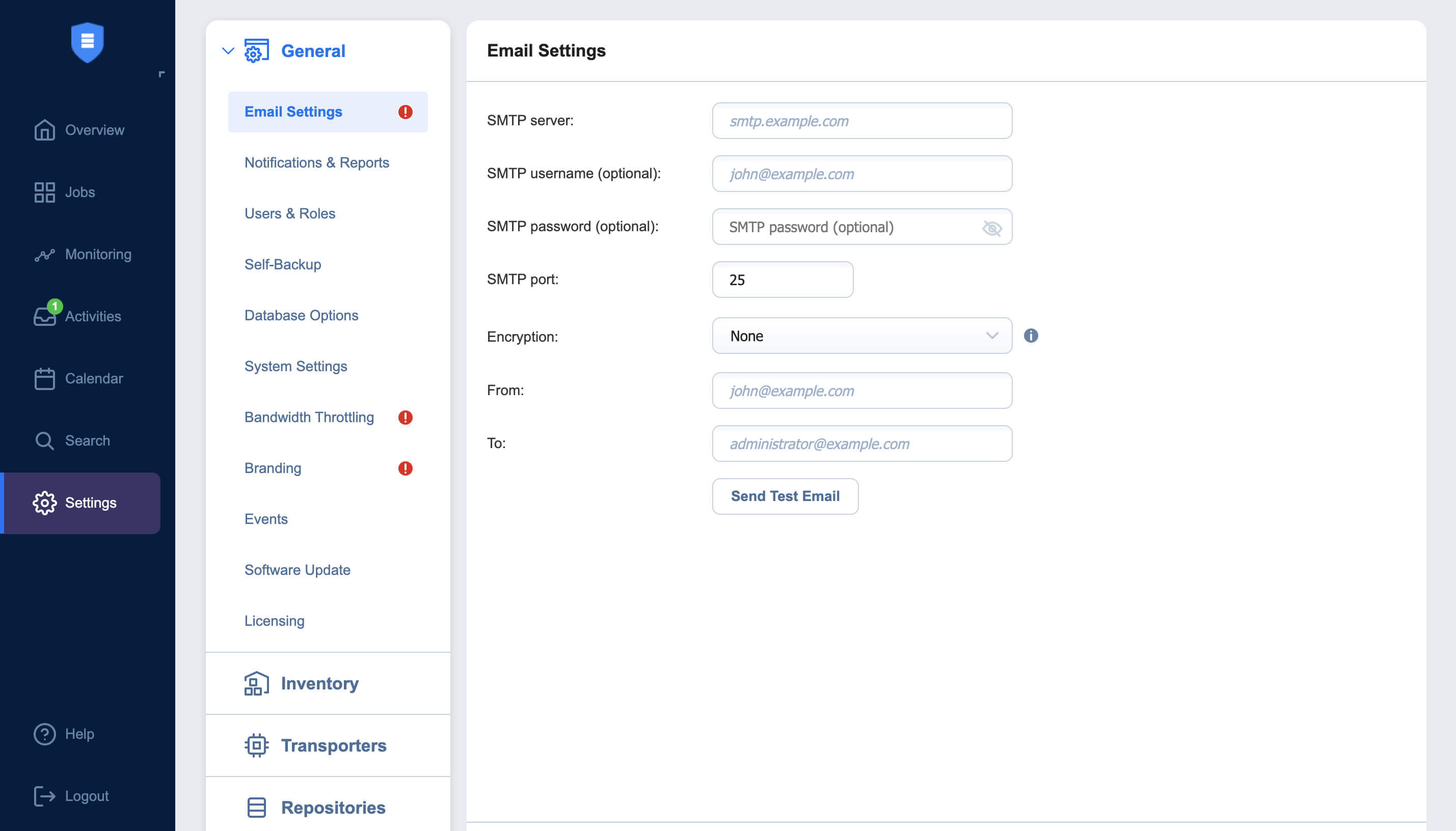1456x831 pixels.
Task: Expand the Transporters section
Action: [x=334, y=745]
